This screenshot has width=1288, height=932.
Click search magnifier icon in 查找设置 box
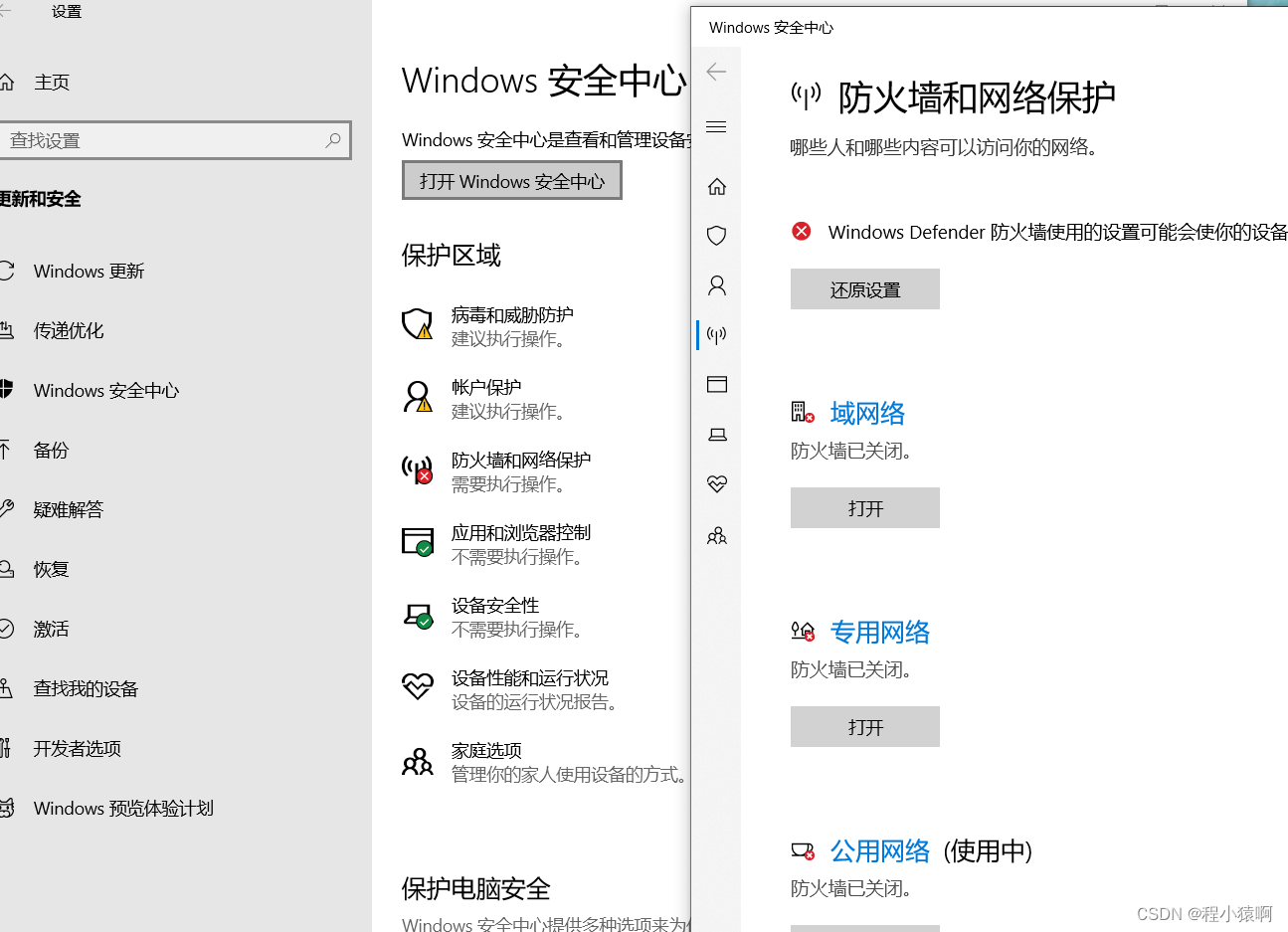coord(333,140)
